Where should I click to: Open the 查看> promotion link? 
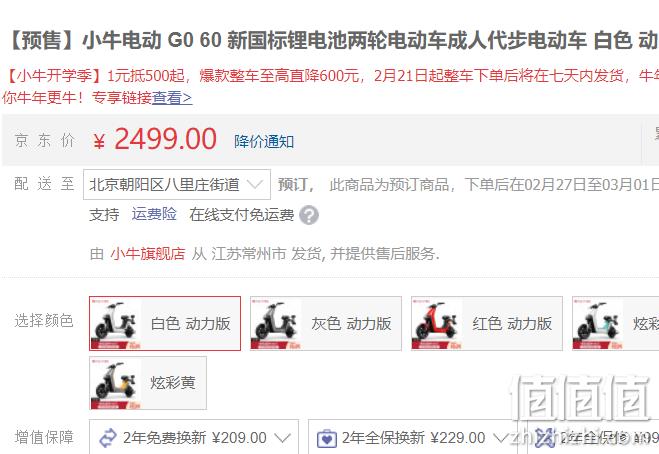pyautogui.click(x=172, y=98)
